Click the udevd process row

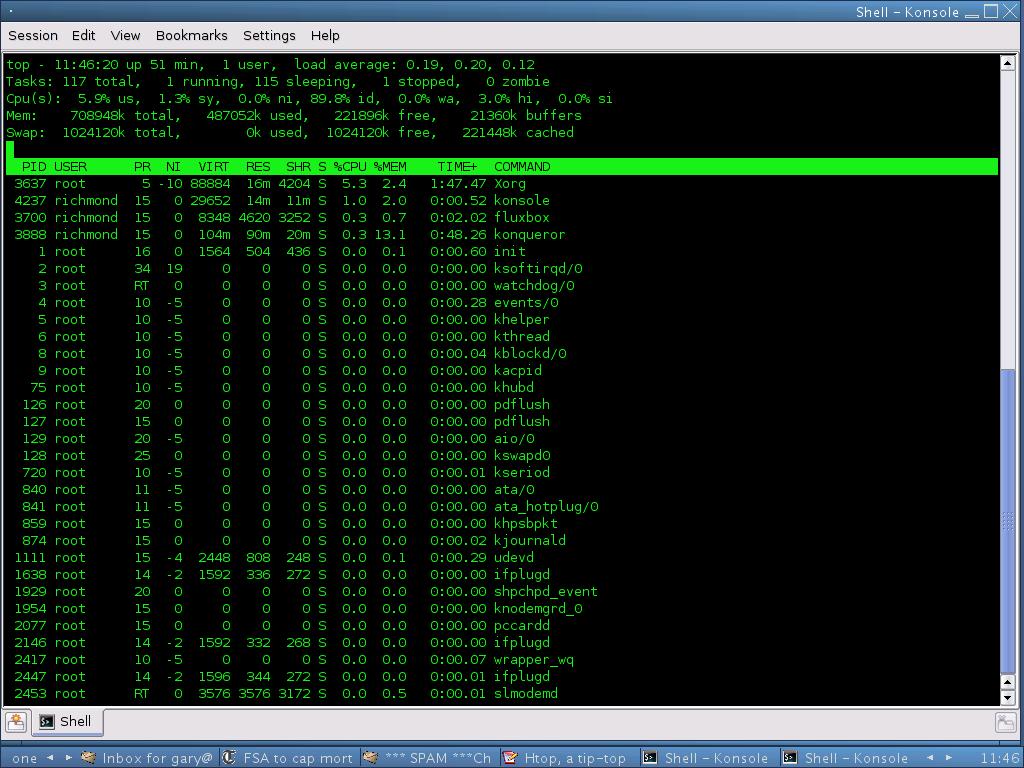coord(502,557)
